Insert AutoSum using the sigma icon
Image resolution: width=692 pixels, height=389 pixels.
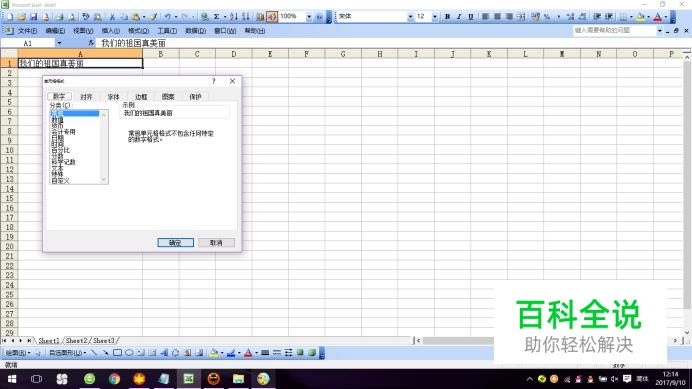(216, 17)
